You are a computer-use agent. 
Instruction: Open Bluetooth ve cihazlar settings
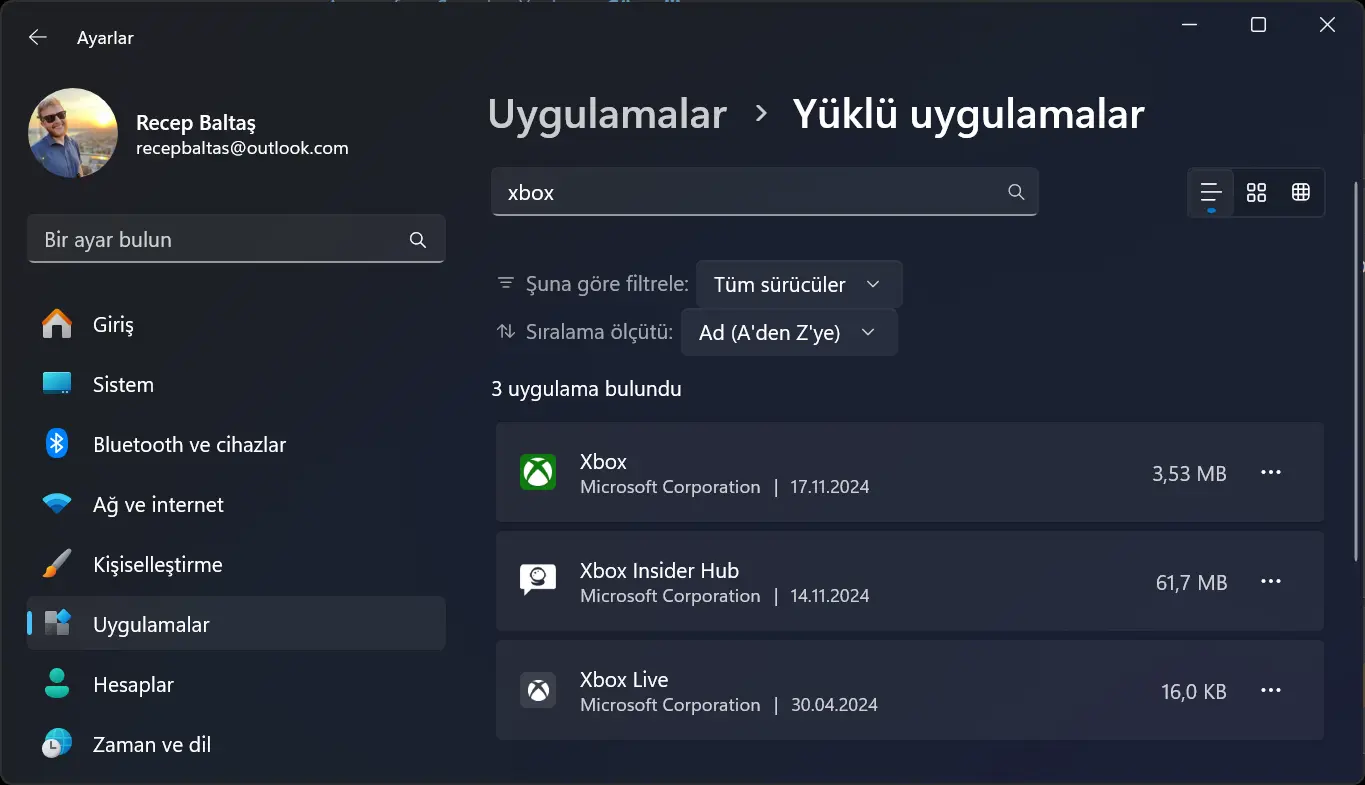tap(236, 445)
